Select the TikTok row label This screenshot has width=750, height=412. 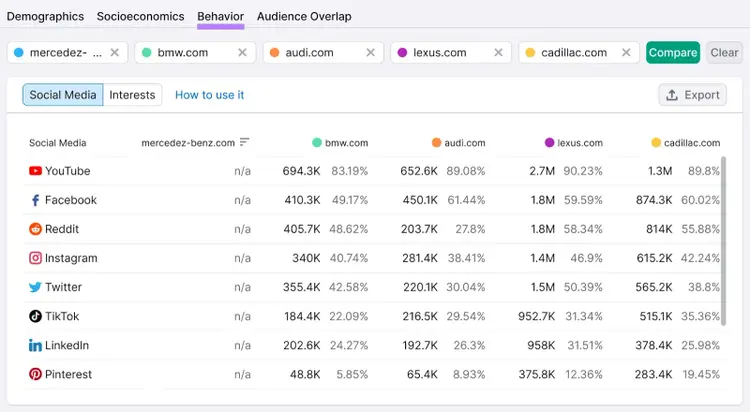click(62, 316)
